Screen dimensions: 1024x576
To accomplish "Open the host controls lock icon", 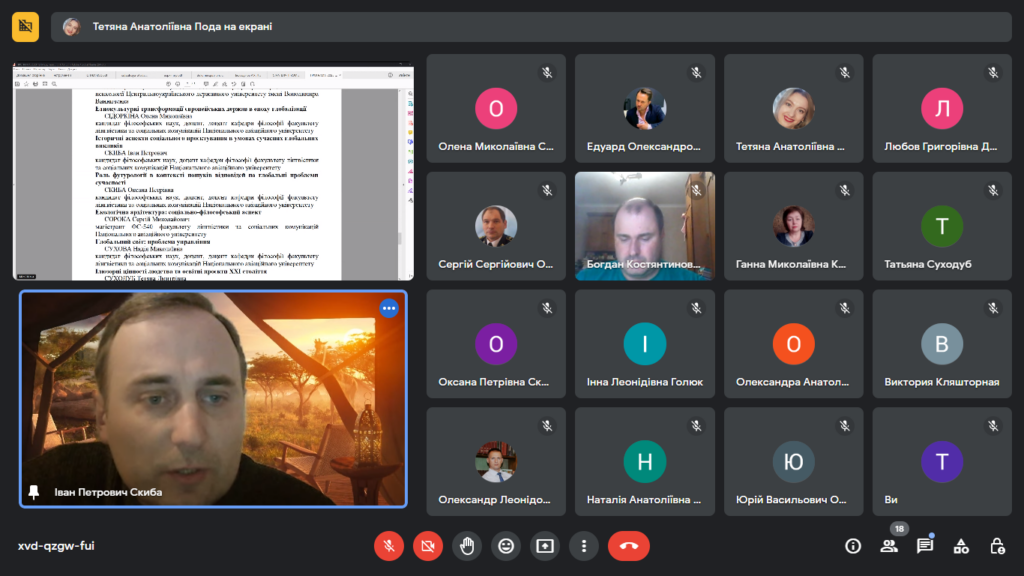I will [997, 546].
